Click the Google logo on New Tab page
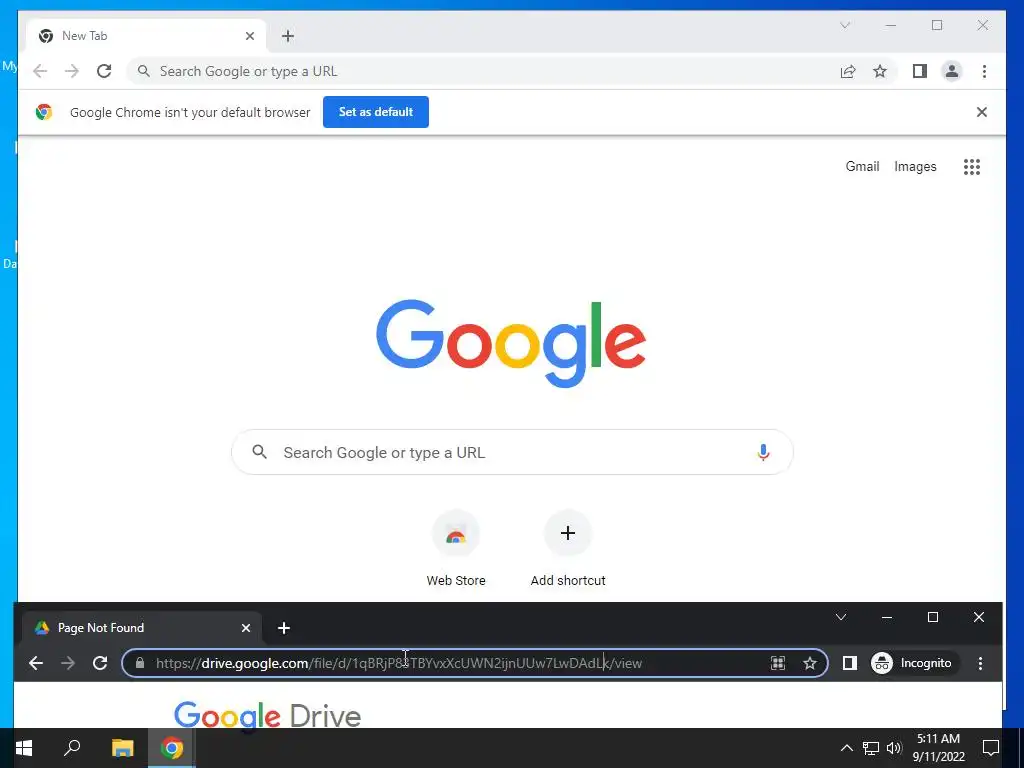The width and height of the screenshot is (1024, 768). 511,342
